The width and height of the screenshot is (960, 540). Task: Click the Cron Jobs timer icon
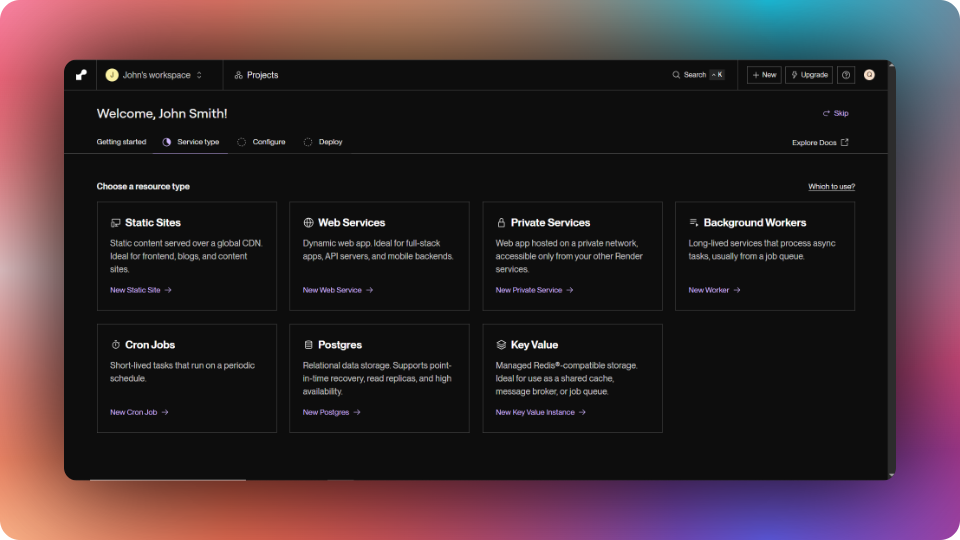[116, 345]
